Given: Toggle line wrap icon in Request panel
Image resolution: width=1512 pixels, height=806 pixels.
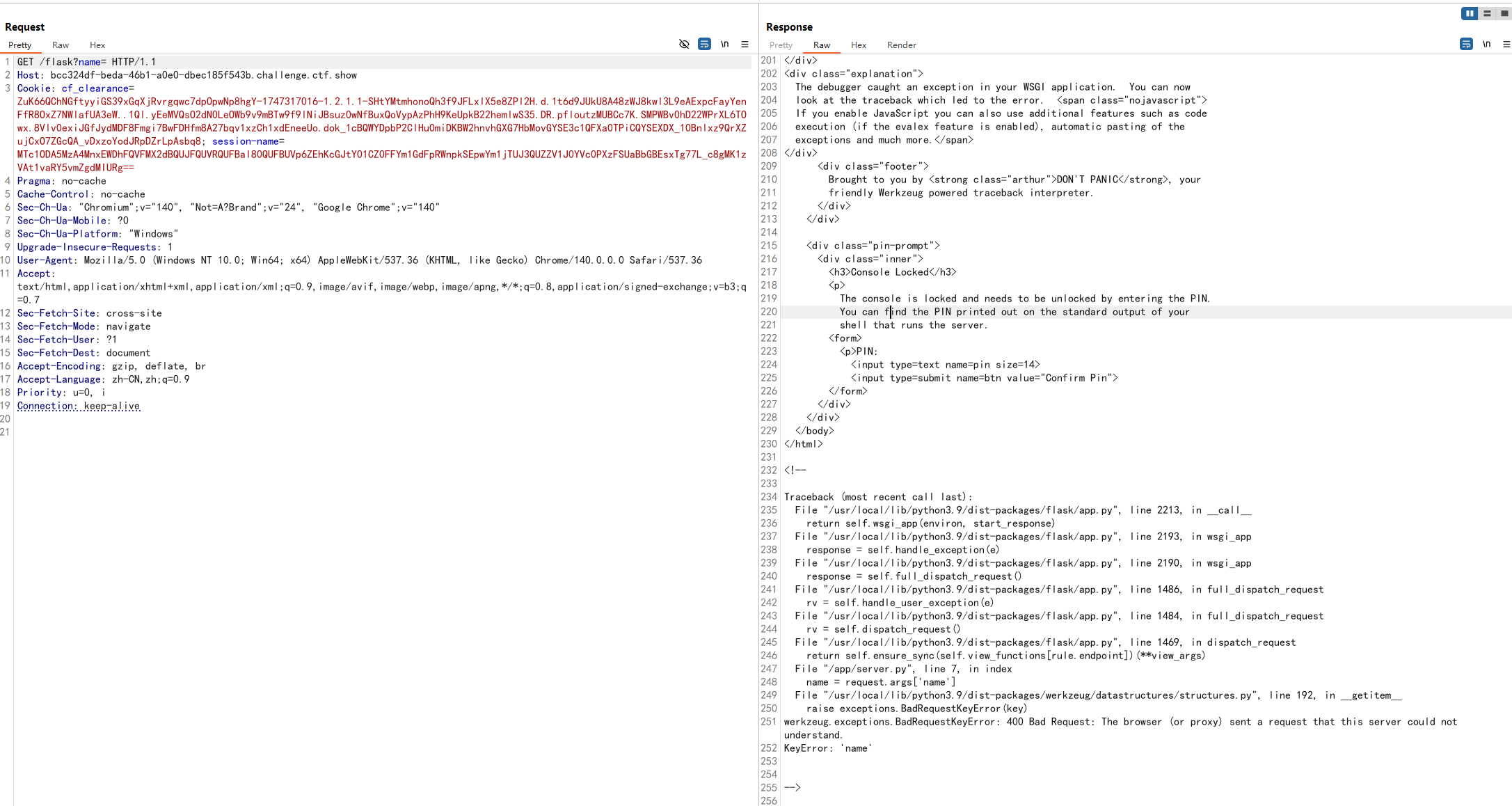Looking at the screenshot, I should coord(704,44).
